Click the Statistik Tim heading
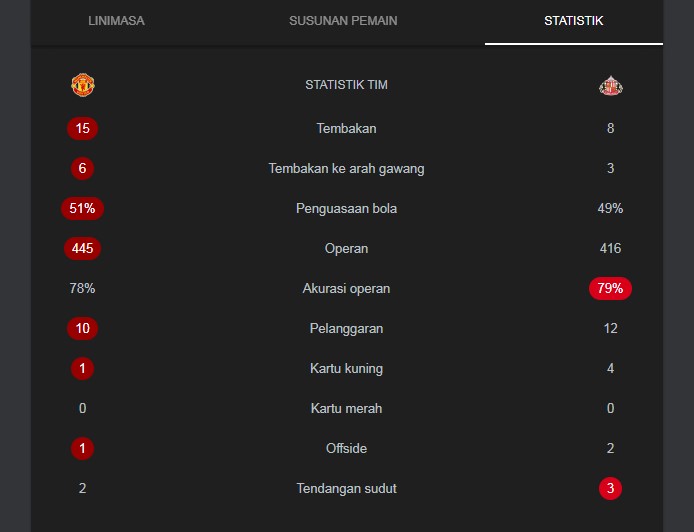Viewport: 694px width, 532px height. (346, 85)
